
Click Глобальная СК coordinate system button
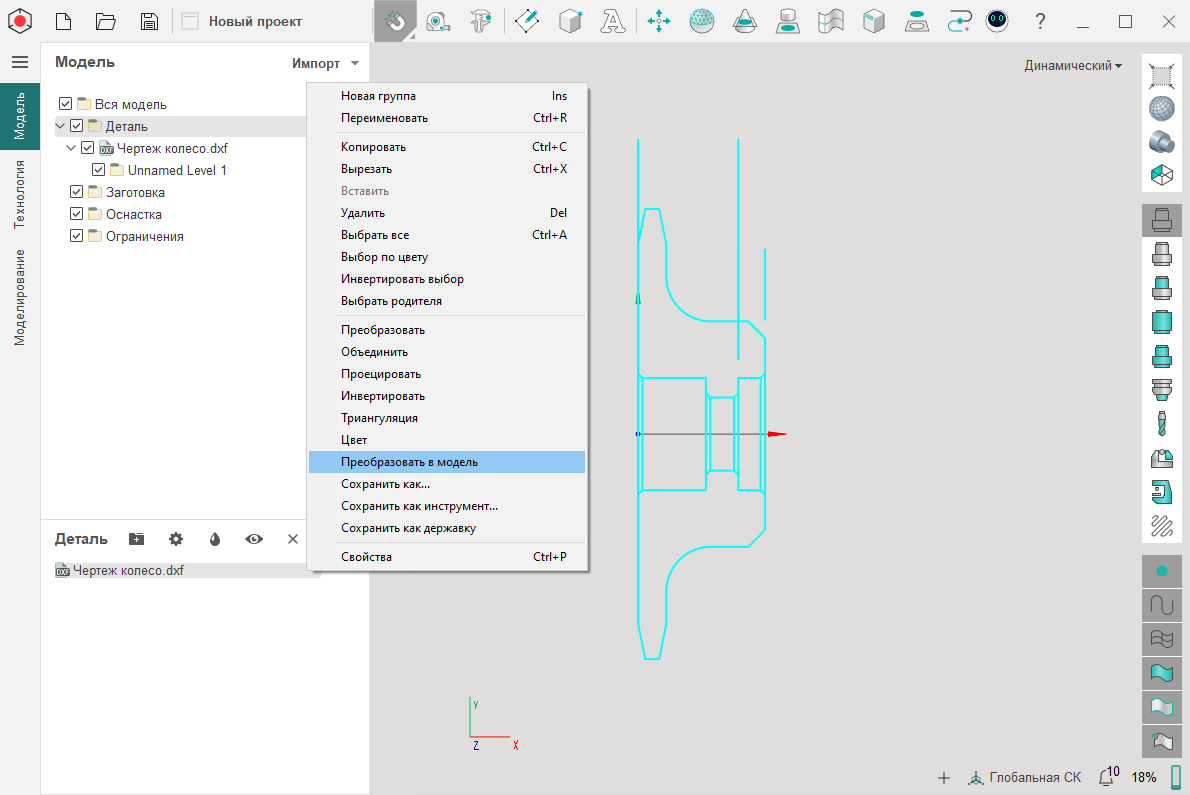click(1025, 777)
